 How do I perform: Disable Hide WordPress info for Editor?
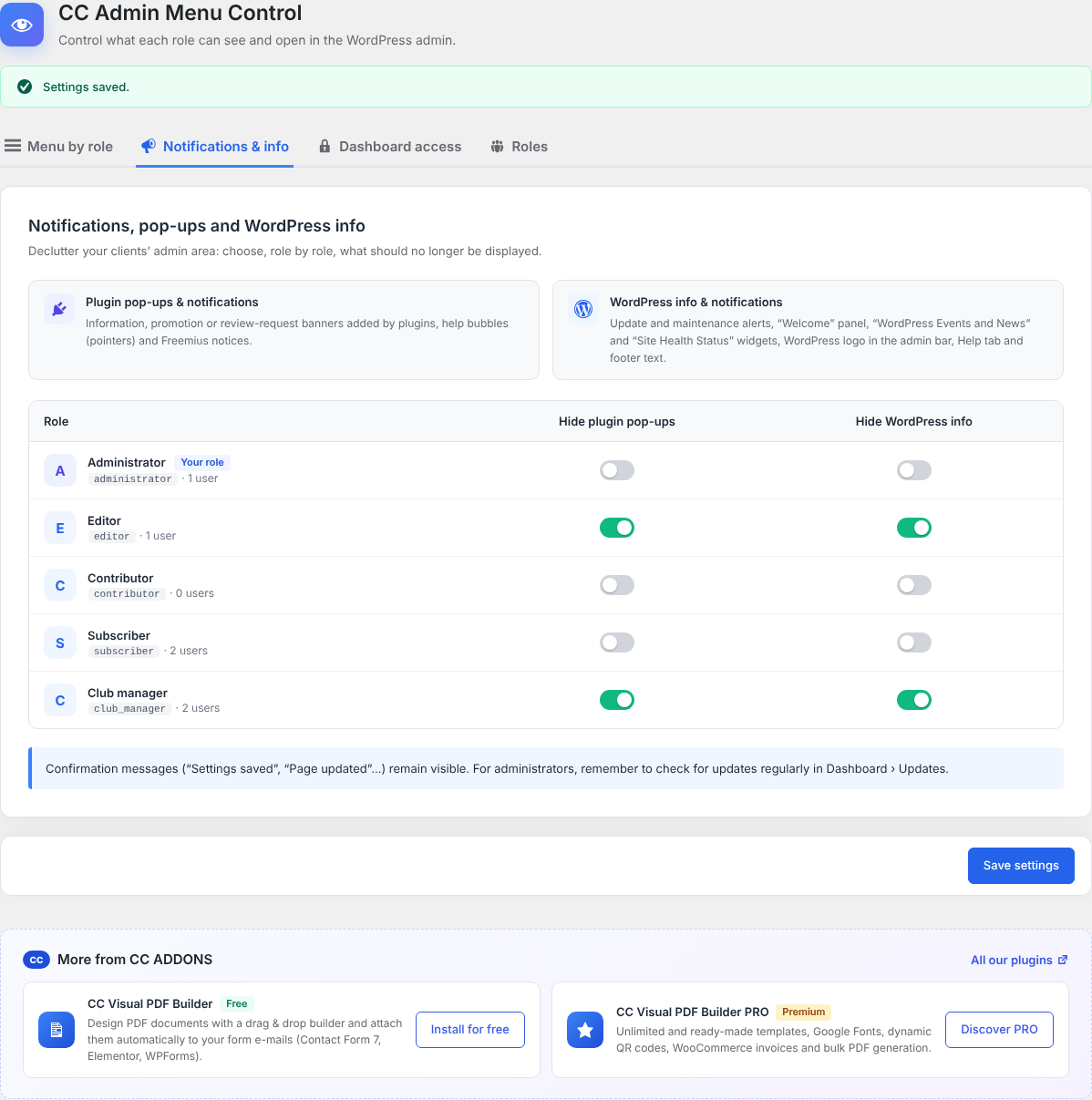point(914,528)
